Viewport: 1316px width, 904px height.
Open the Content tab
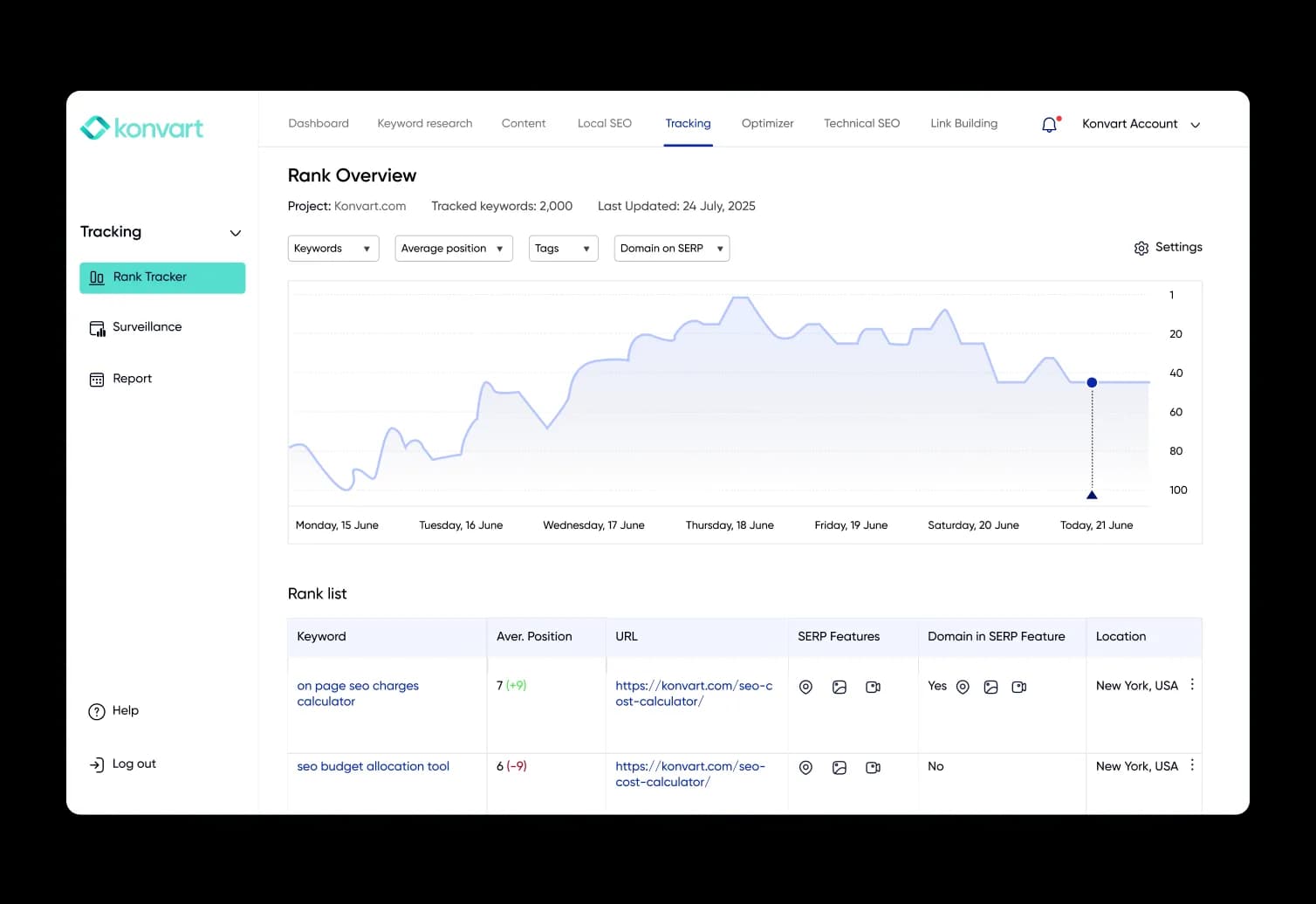(x=524, y=124)
